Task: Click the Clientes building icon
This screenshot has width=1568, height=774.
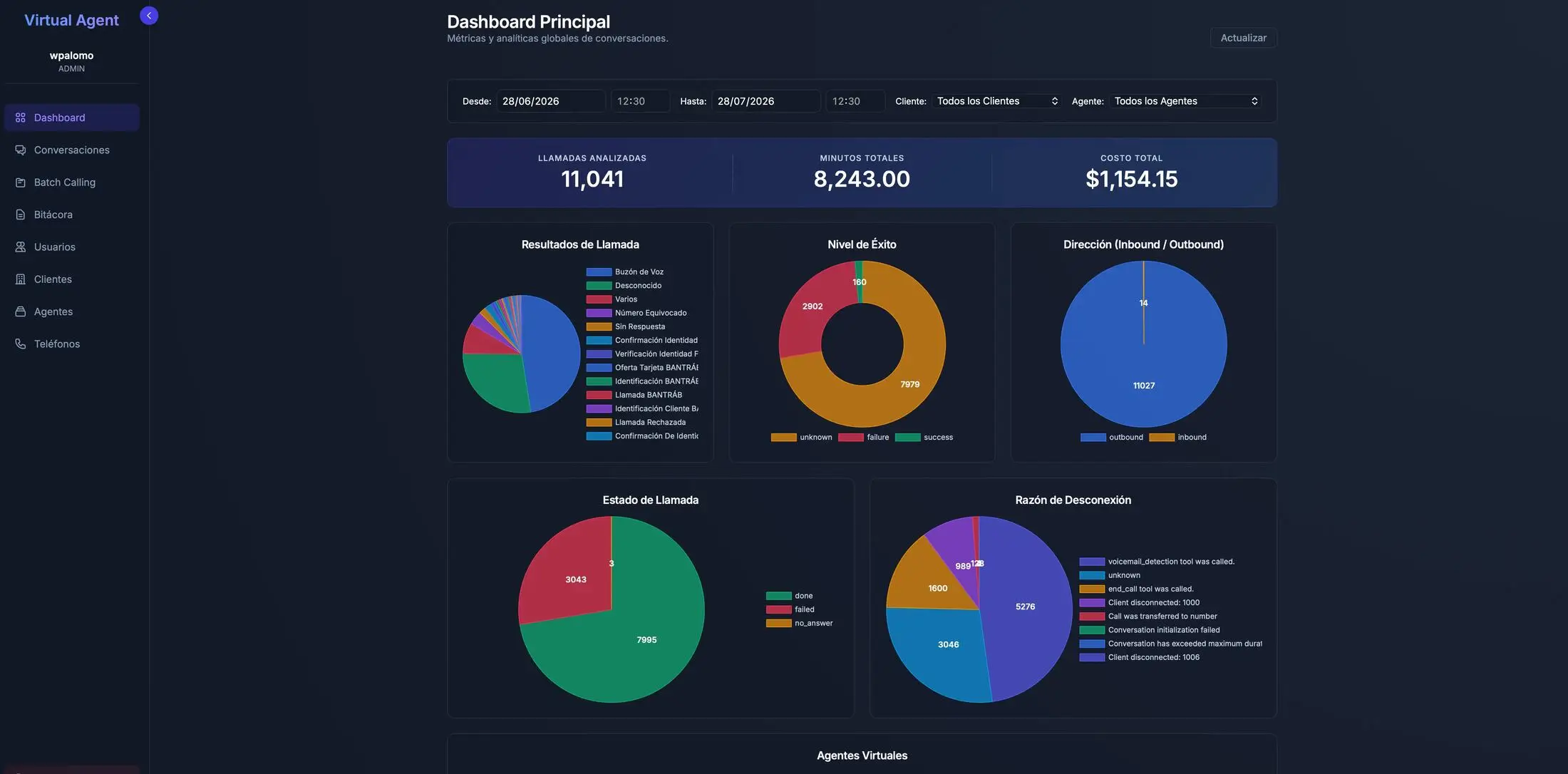Action: (21, 279)
